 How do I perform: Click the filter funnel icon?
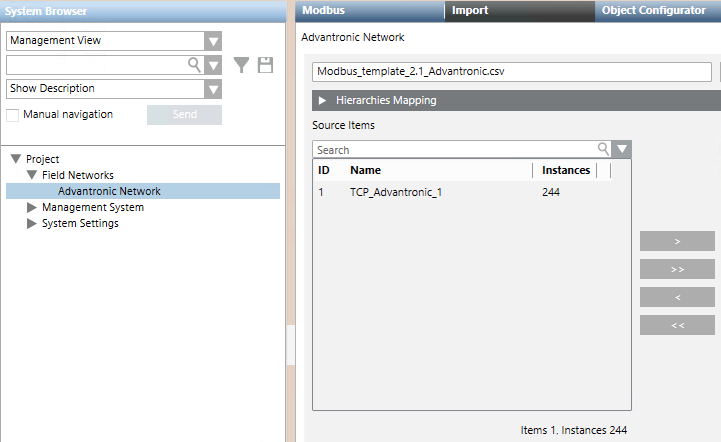[x=242, y=65]
